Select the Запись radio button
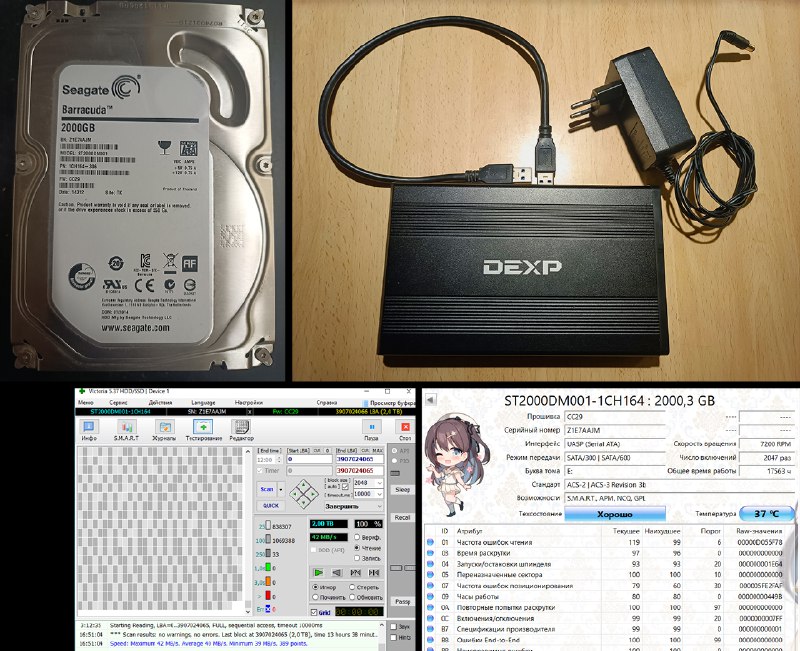The width and height of the screenshot is (800, 651). point(357,558)
